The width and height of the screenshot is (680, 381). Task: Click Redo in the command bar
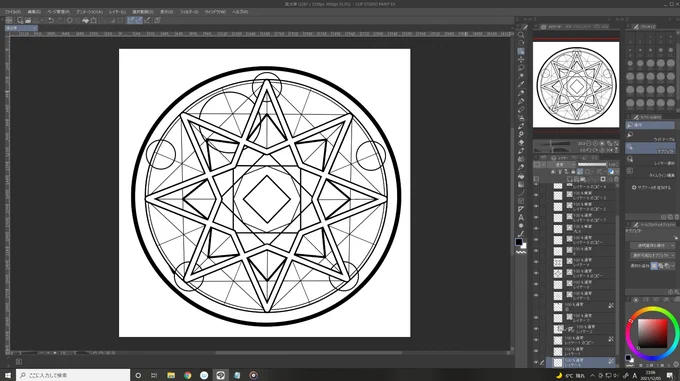tap(59, 20)
